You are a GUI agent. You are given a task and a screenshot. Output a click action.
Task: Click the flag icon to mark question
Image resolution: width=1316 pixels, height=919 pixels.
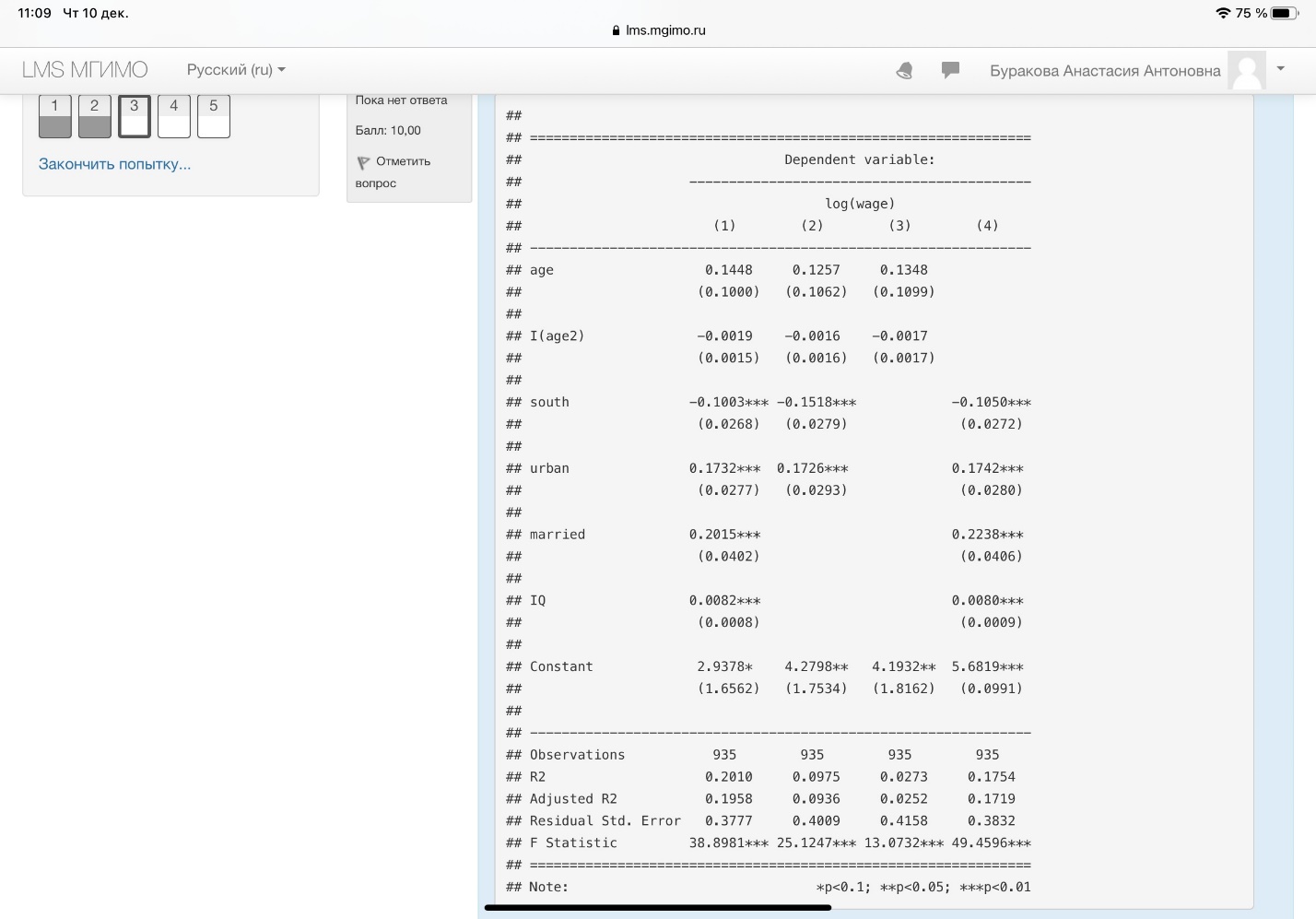(363, 162)
